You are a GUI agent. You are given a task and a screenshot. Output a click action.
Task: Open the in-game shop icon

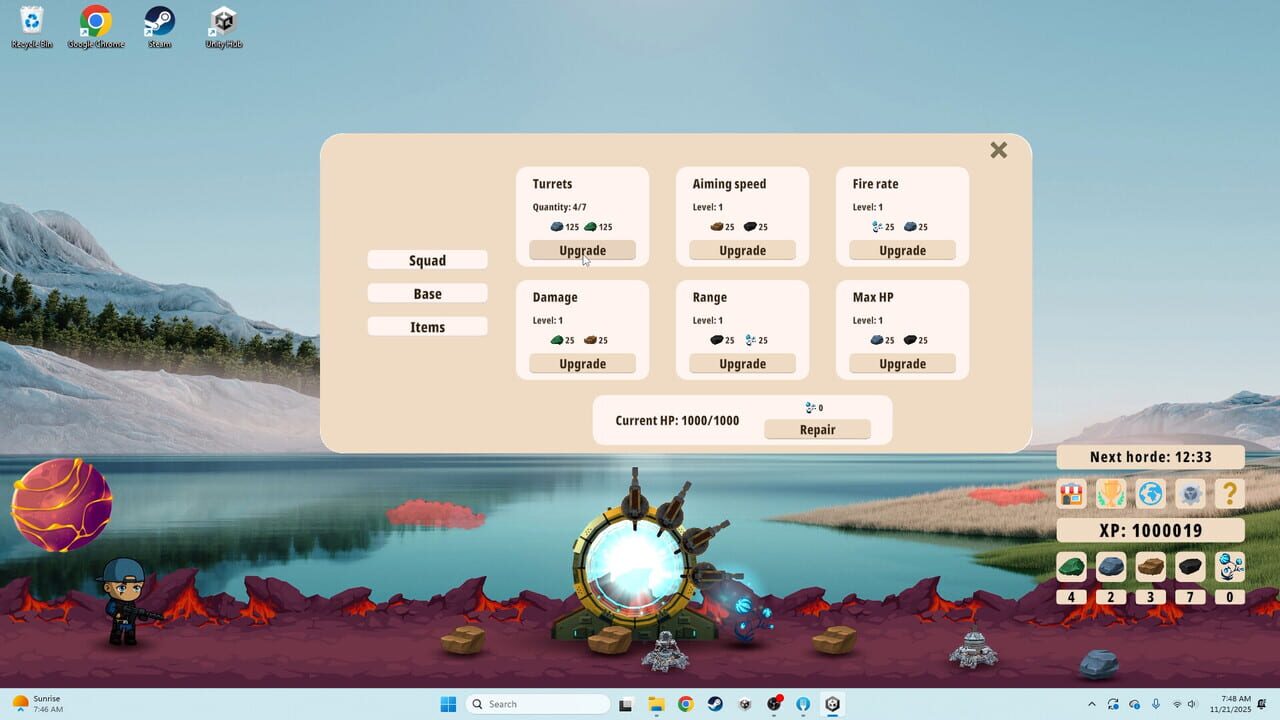pyautogui.click(x=1071, y=493)
